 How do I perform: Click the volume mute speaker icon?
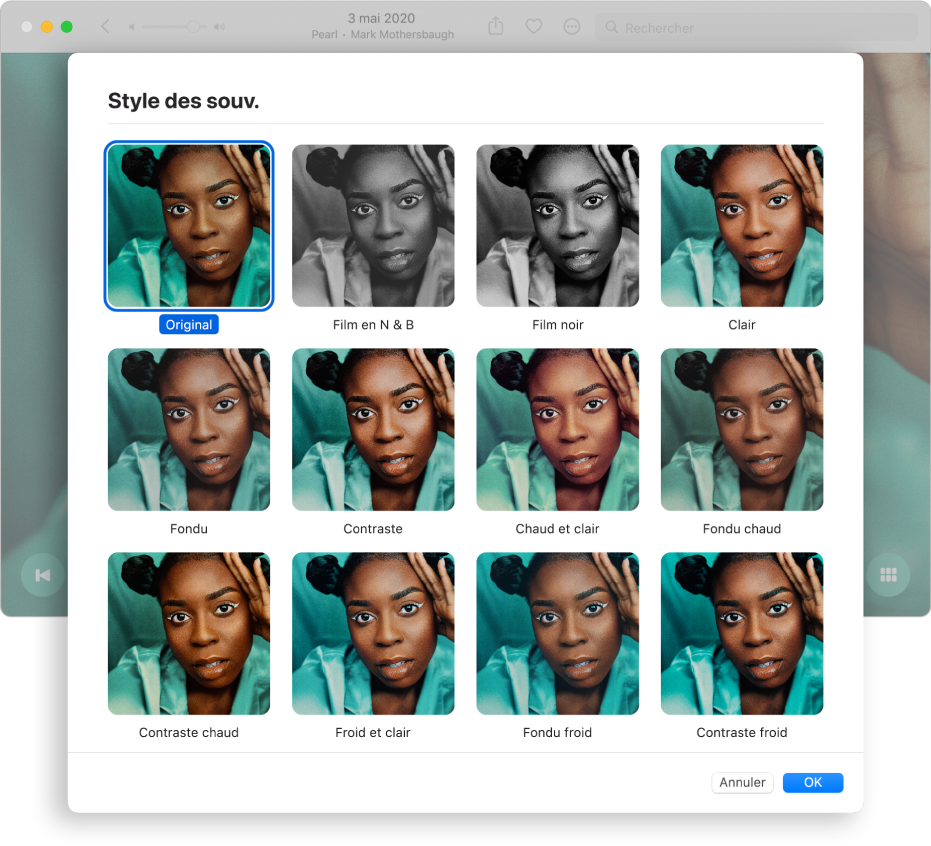(132, 27)
